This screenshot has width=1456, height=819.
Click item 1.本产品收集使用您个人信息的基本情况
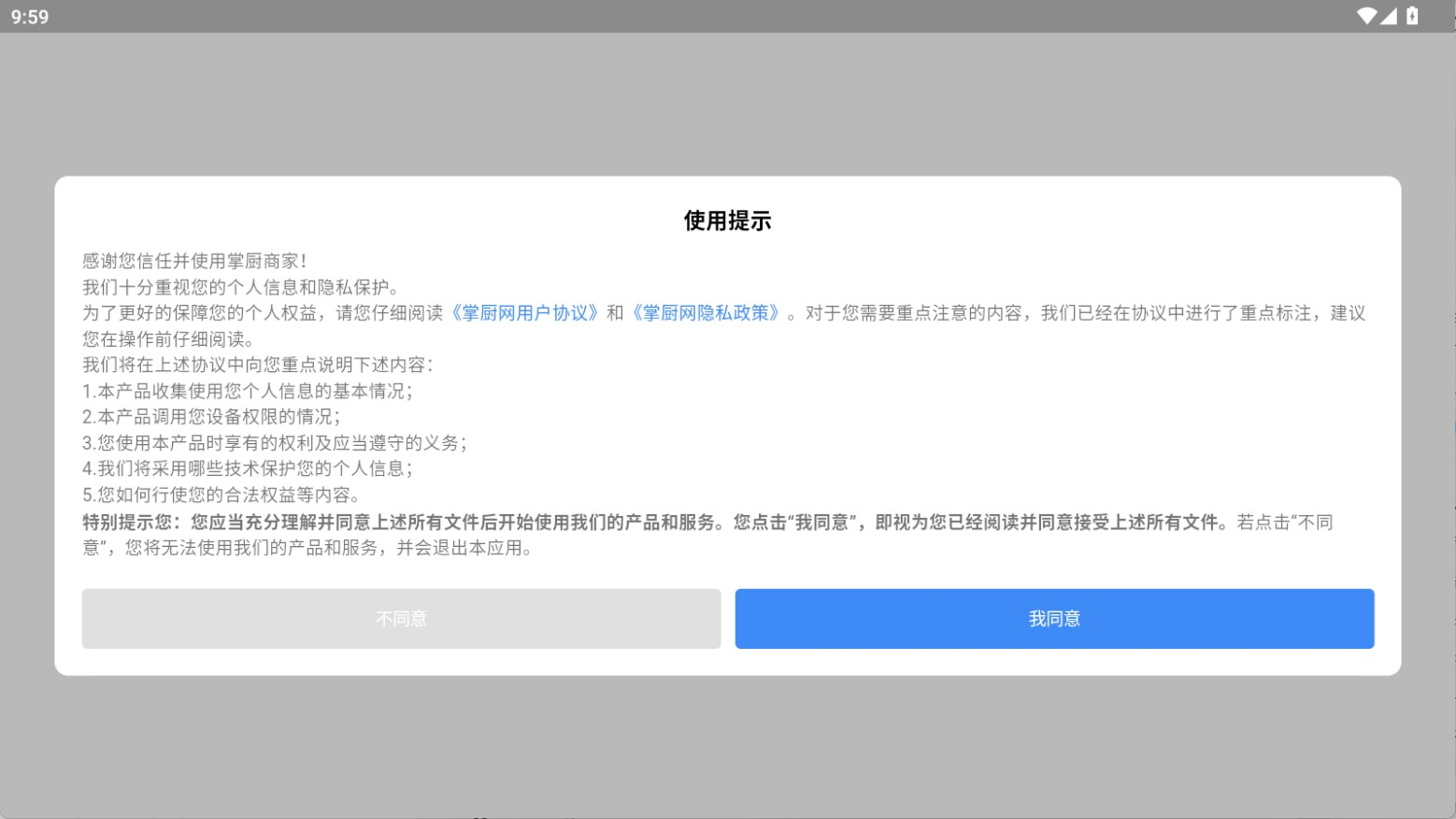pos(248,391)
